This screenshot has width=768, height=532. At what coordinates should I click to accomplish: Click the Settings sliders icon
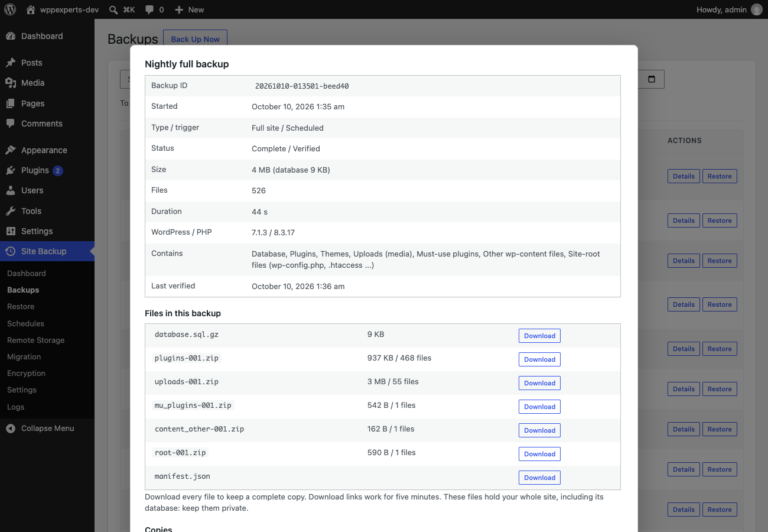coord(10,231)
